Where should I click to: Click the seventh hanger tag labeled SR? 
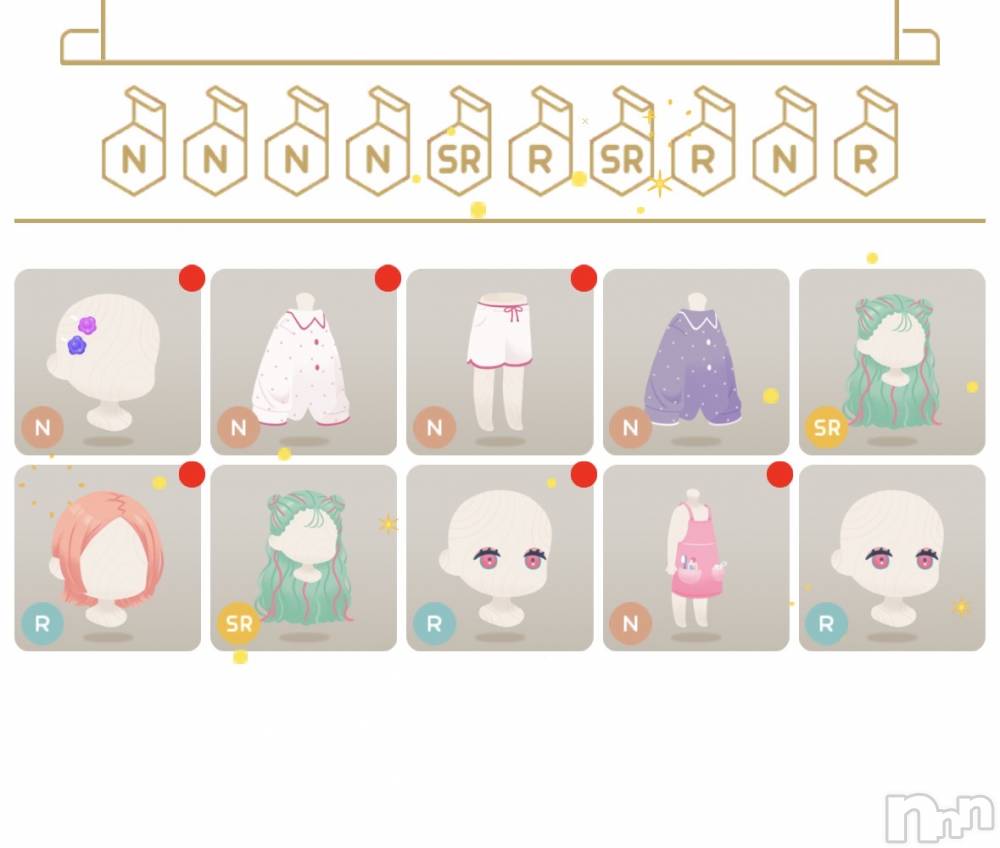tap(622, 141)
